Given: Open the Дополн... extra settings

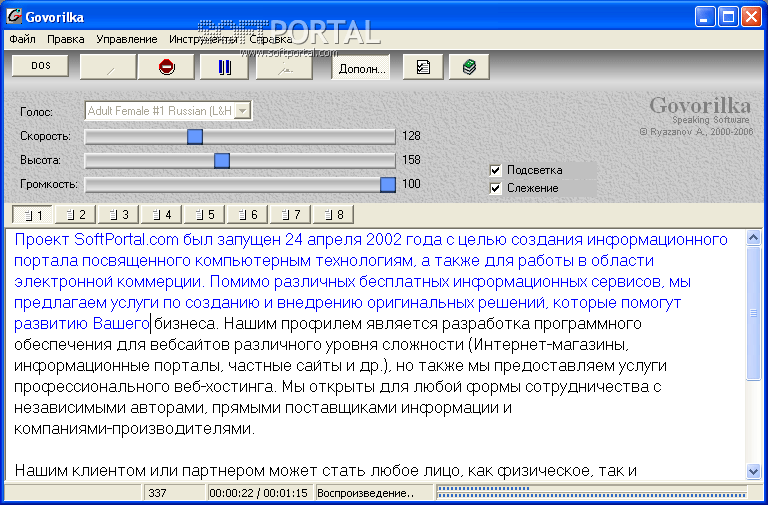Looking at the screenshot, I should tap(360, 68).
